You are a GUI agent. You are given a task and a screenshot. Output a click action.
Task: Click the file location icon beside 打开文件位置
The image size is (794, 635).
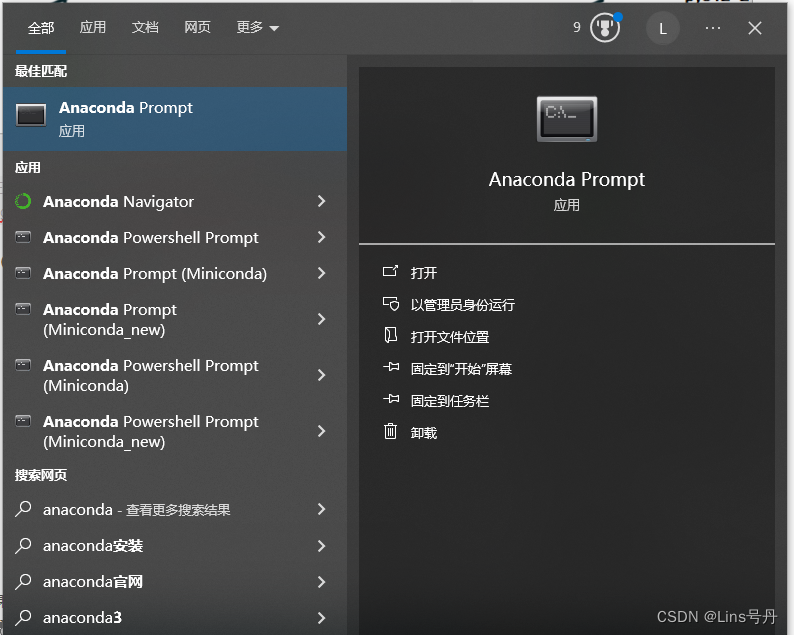pos(390,335)
